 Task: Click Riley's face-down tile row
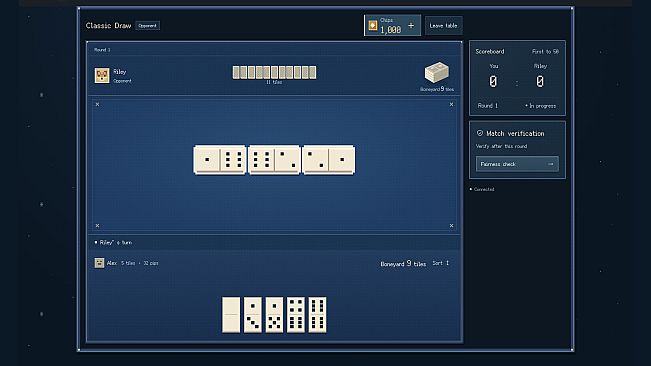[x=274, y=72]
